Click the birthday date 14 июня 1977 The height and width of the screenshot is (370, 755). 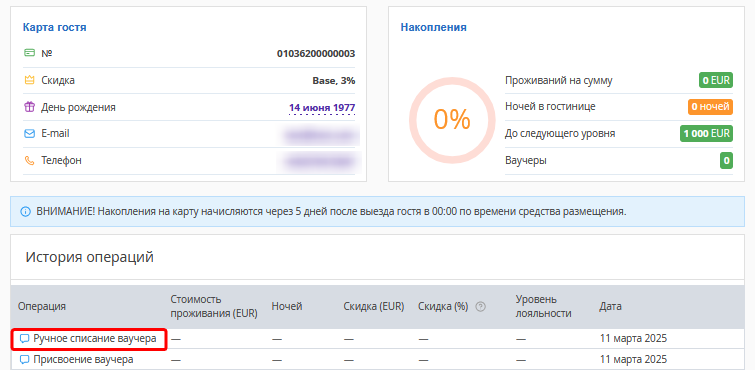point(322,107)
